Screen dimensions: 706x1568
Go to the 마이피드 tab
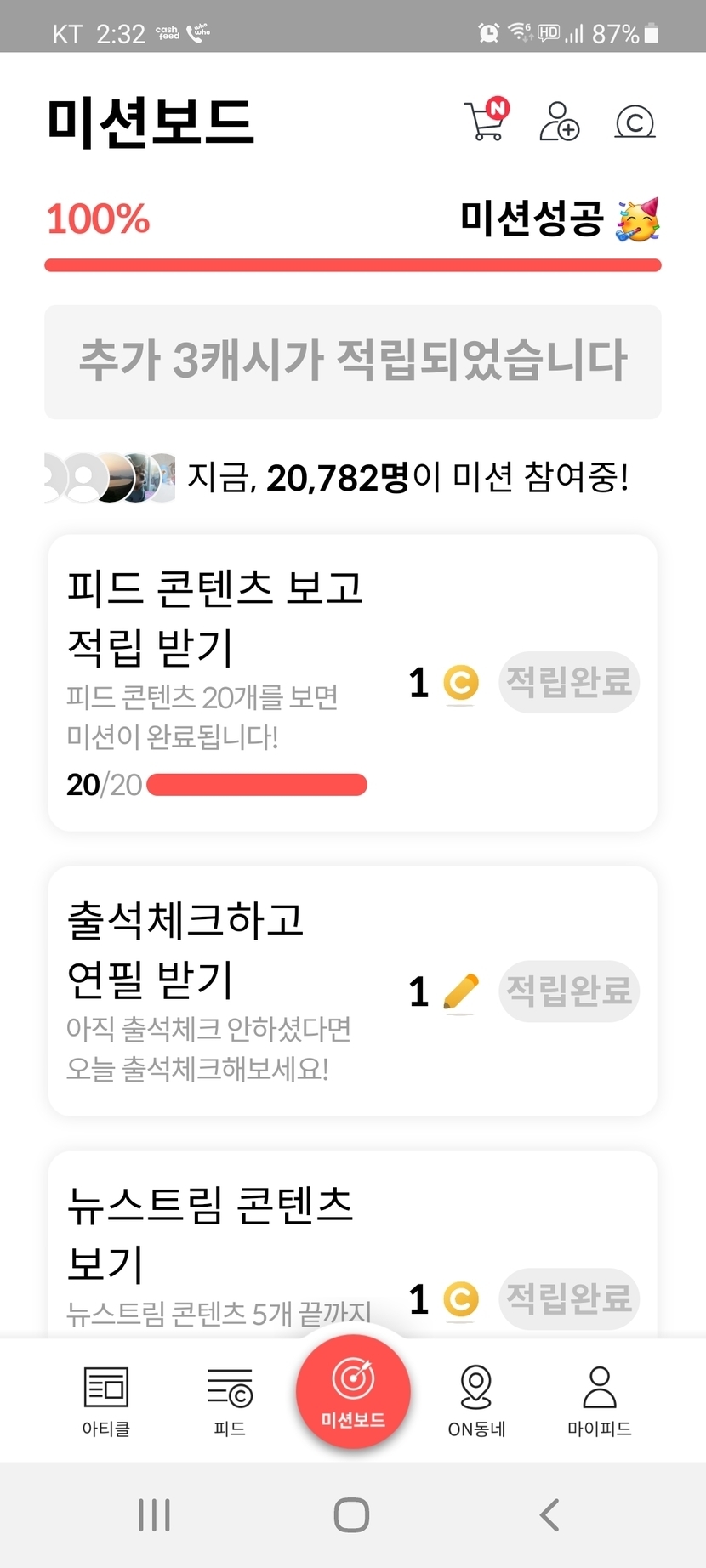pos(600,1400)
